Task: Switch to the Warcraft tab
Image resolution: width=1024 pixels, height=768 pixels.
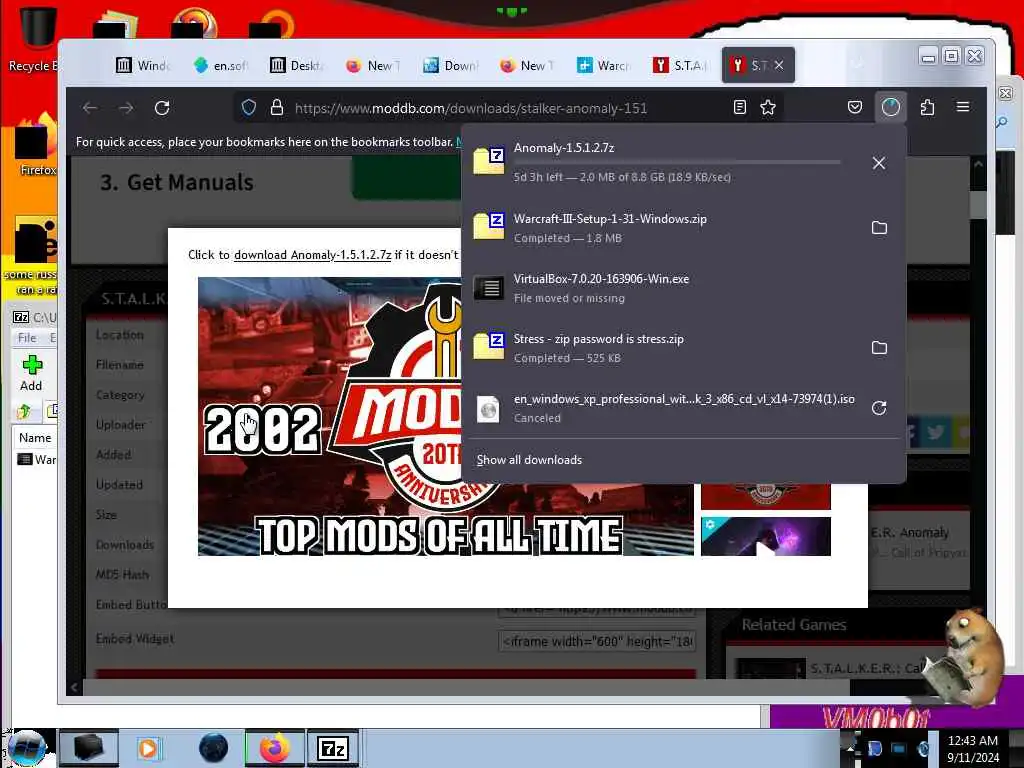Action: pyautogui.click(x=603, y=65)
